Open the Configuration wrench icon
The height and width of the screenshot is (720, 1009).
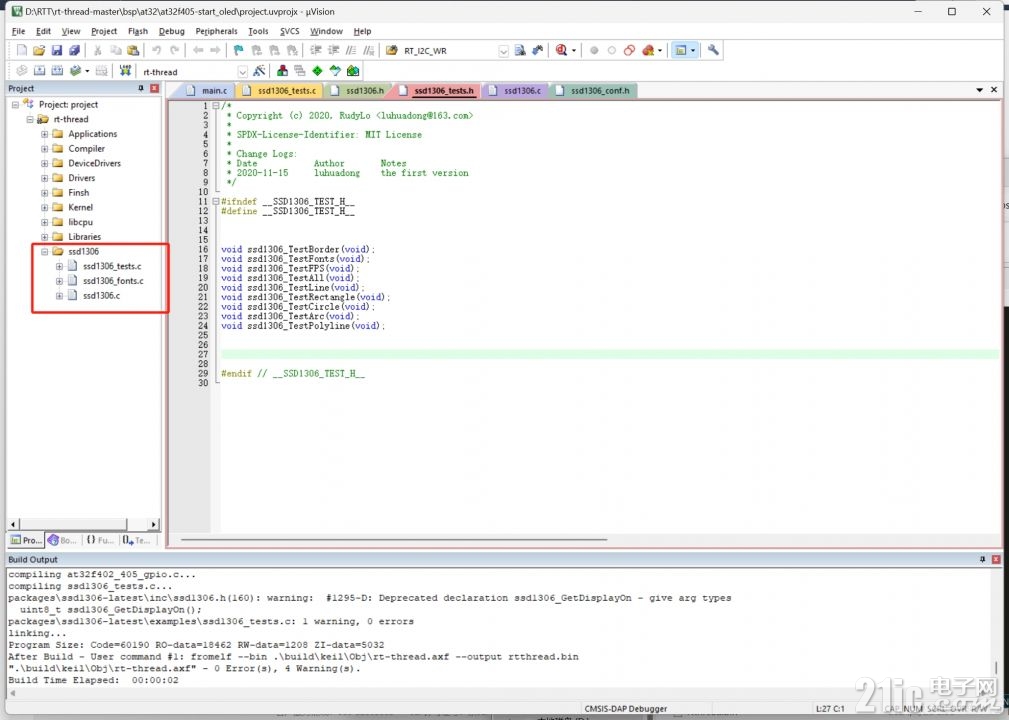[713, 50]
